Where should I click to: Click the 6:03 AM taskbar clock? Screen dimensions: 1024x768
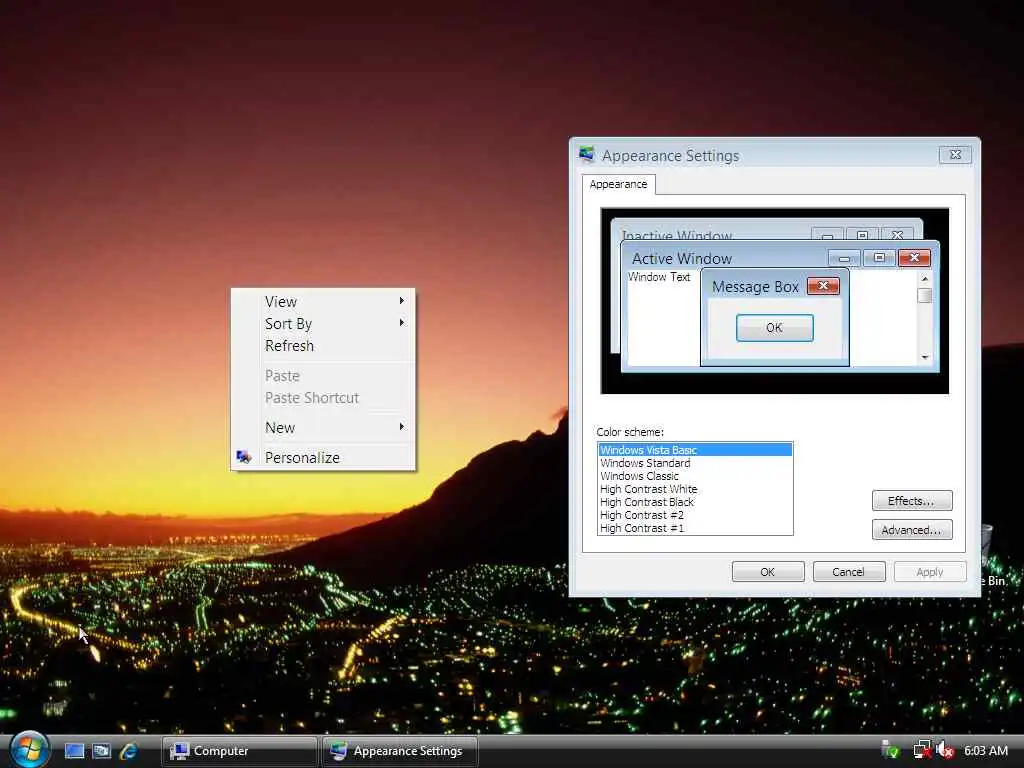click(x=985, y=751)
